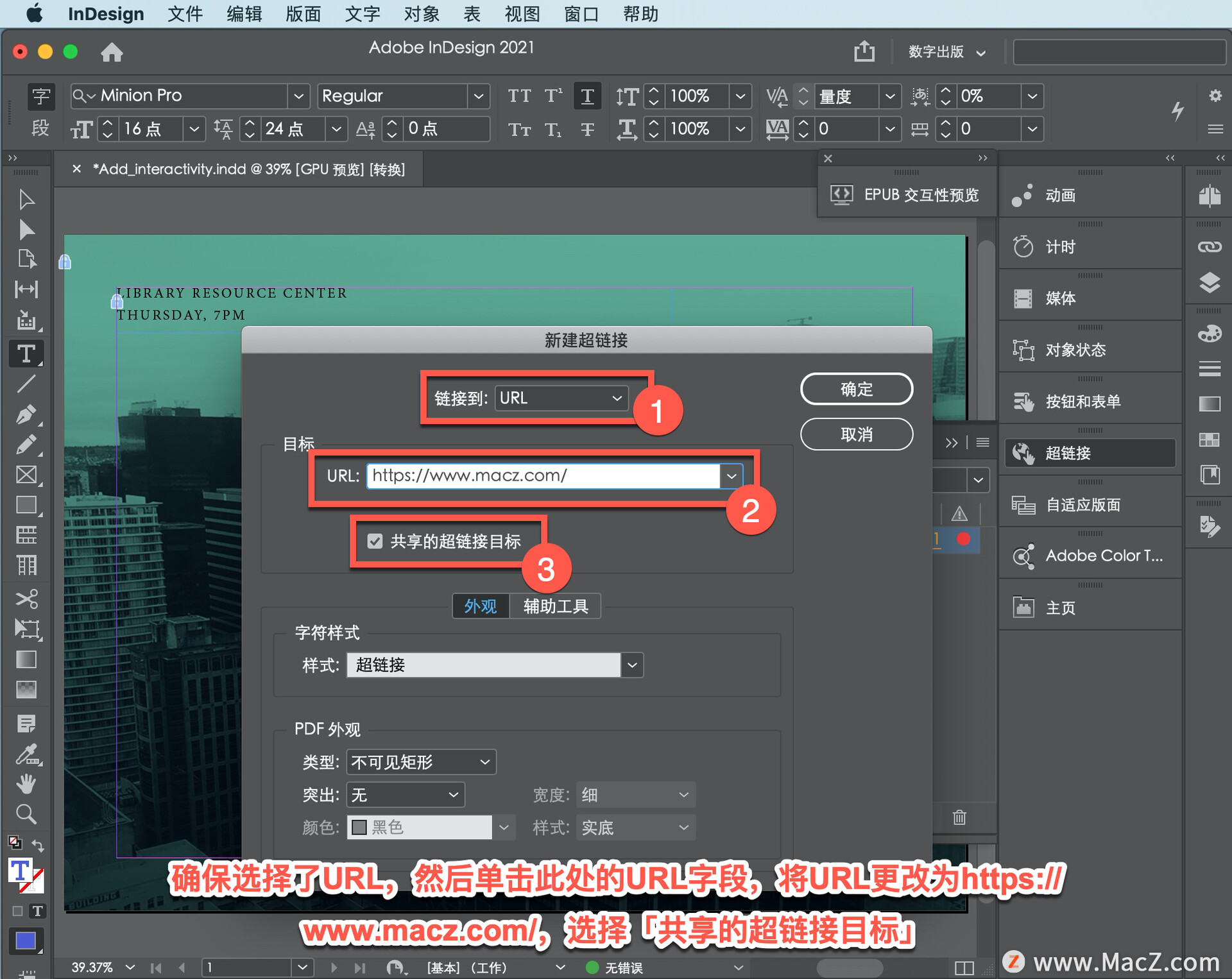1232x979 pixels.
Task: Open the Hyperlinks panel
Action: pos(1090,453)
